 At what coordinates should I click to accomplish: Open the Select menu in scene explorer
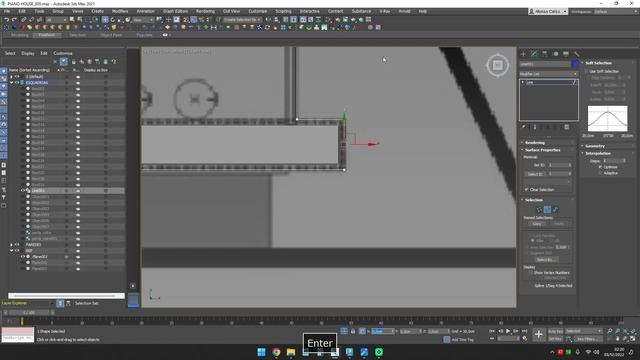(10, 53)
